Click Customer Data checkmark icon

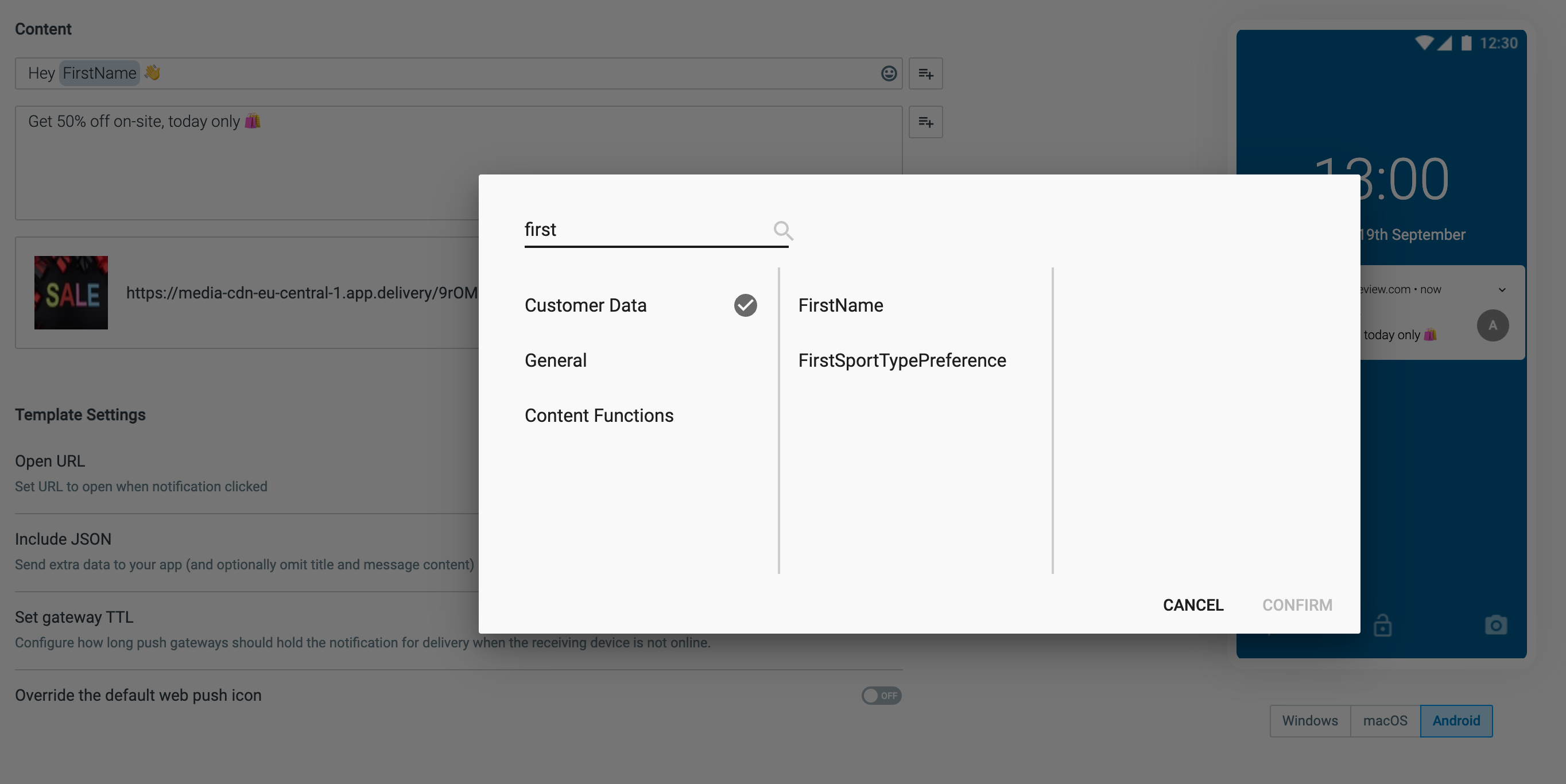[745, 305]
